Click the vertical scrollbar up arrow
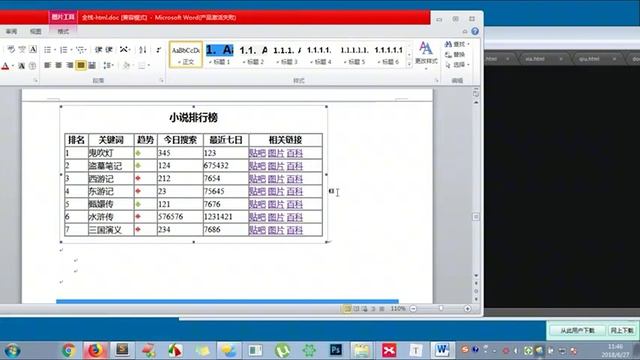Screen dimensions: 640x360 476,102
